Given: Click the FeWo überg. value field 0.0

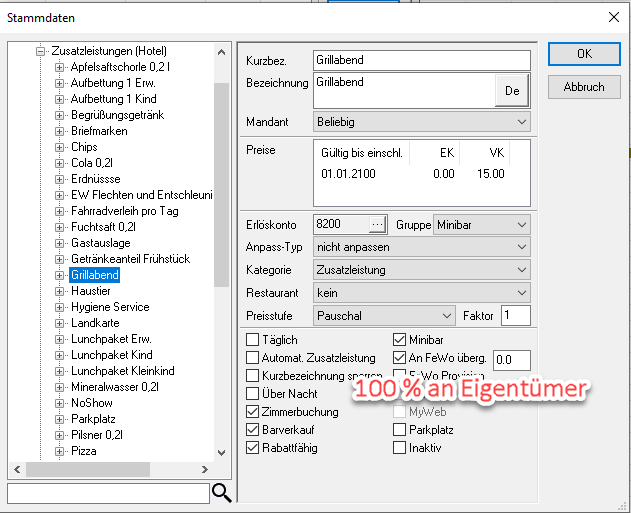Looking at the screenshot, I should pos(512,360).
